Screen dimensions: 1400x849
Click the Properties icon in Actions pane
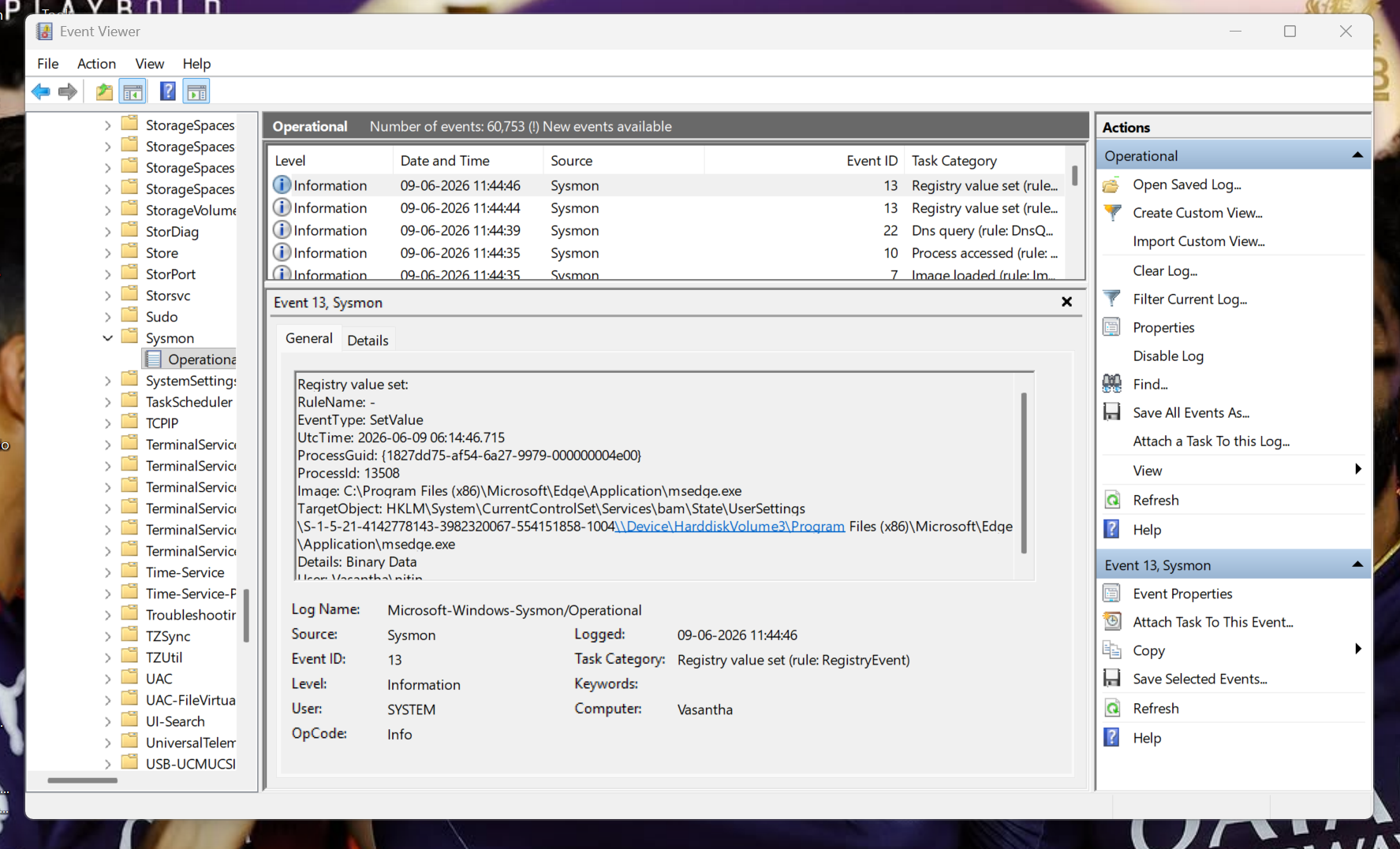pos(1111,327)
